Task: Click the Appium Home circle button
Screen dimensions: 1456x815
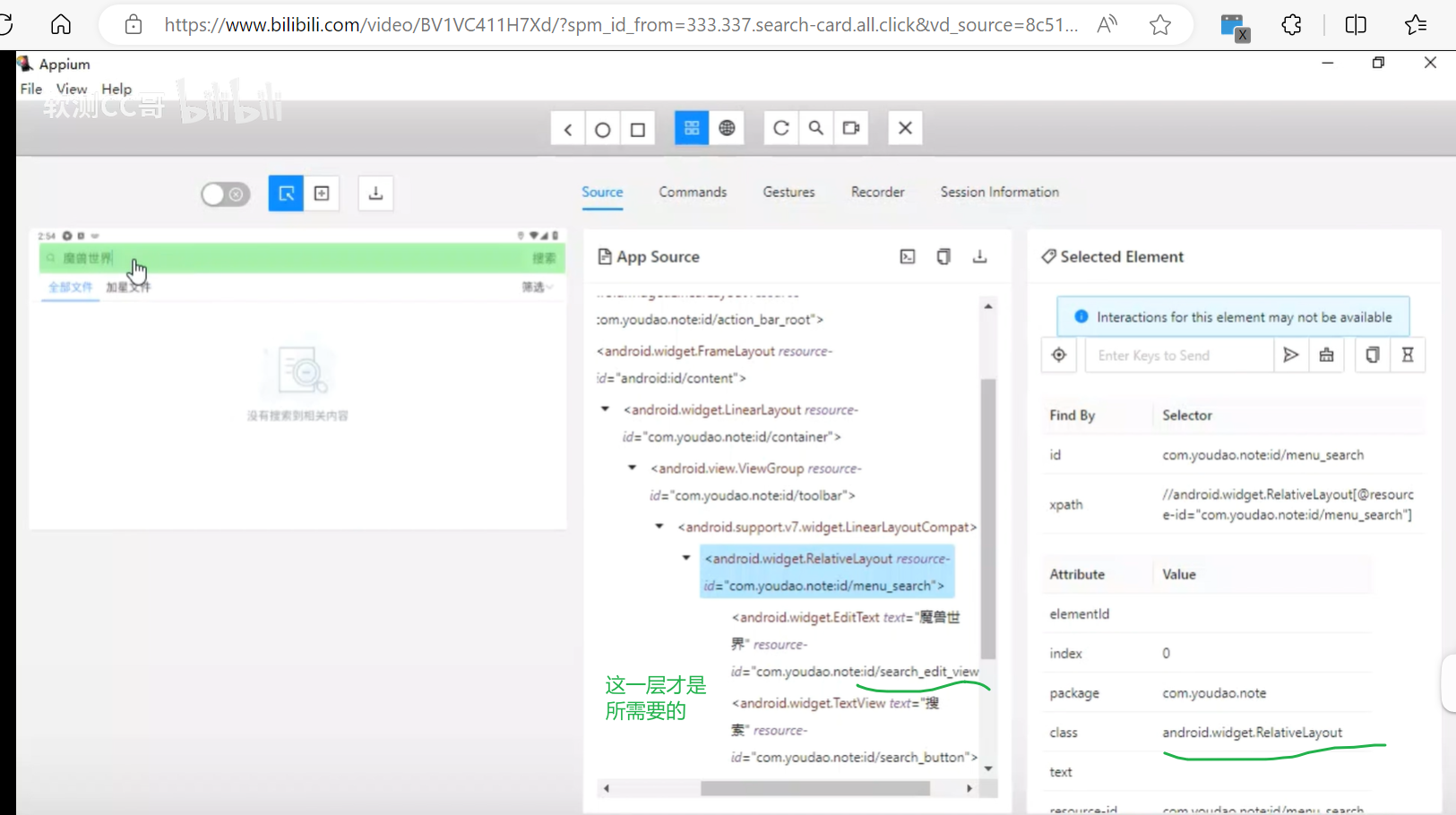Action: pyautogui.click(x=603, y=129)
